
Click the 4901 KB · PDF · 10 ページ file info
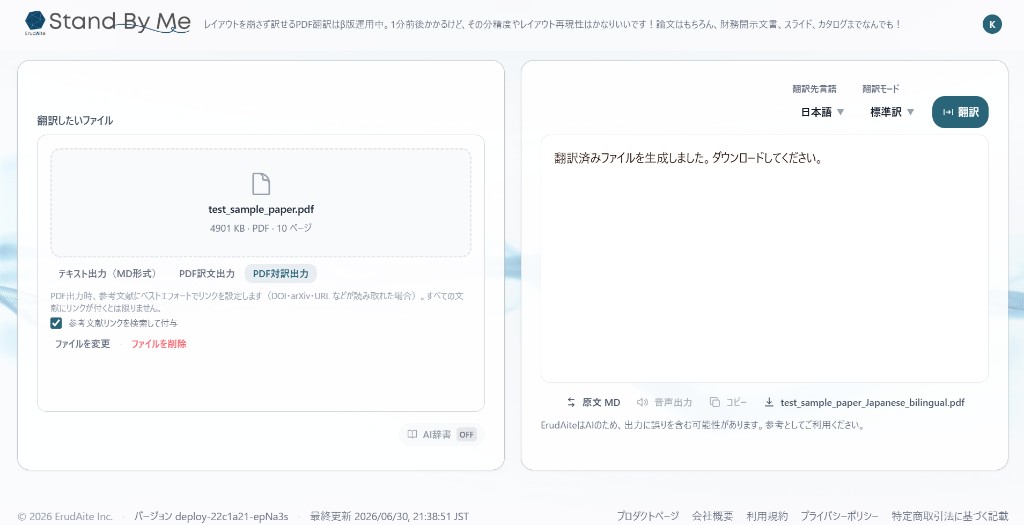tap(261, 229)
